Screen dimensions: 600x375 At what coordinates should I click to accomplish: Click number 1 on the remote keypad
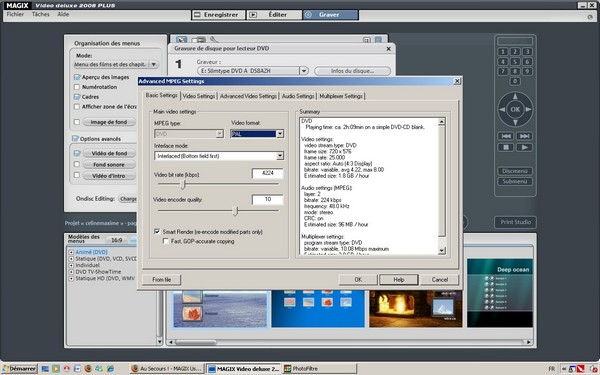503,51
